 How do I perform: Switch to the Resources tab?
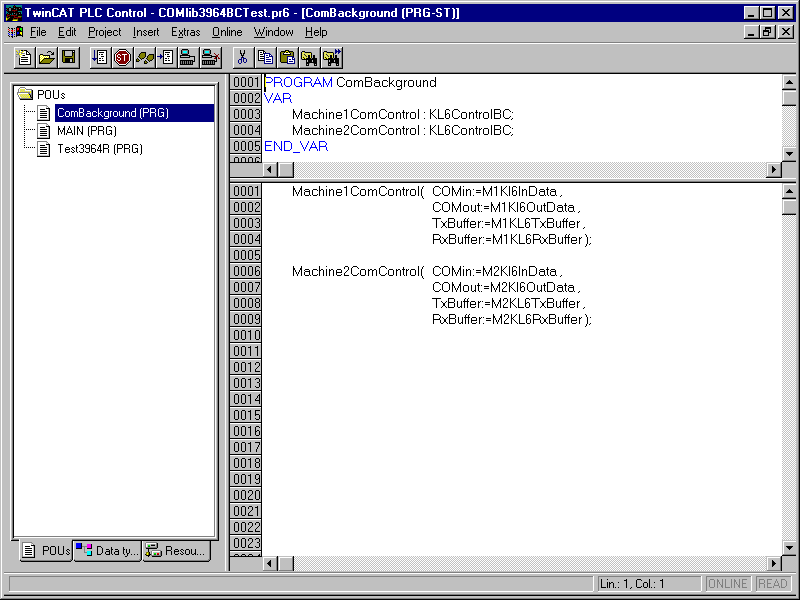tap(177, 551)
